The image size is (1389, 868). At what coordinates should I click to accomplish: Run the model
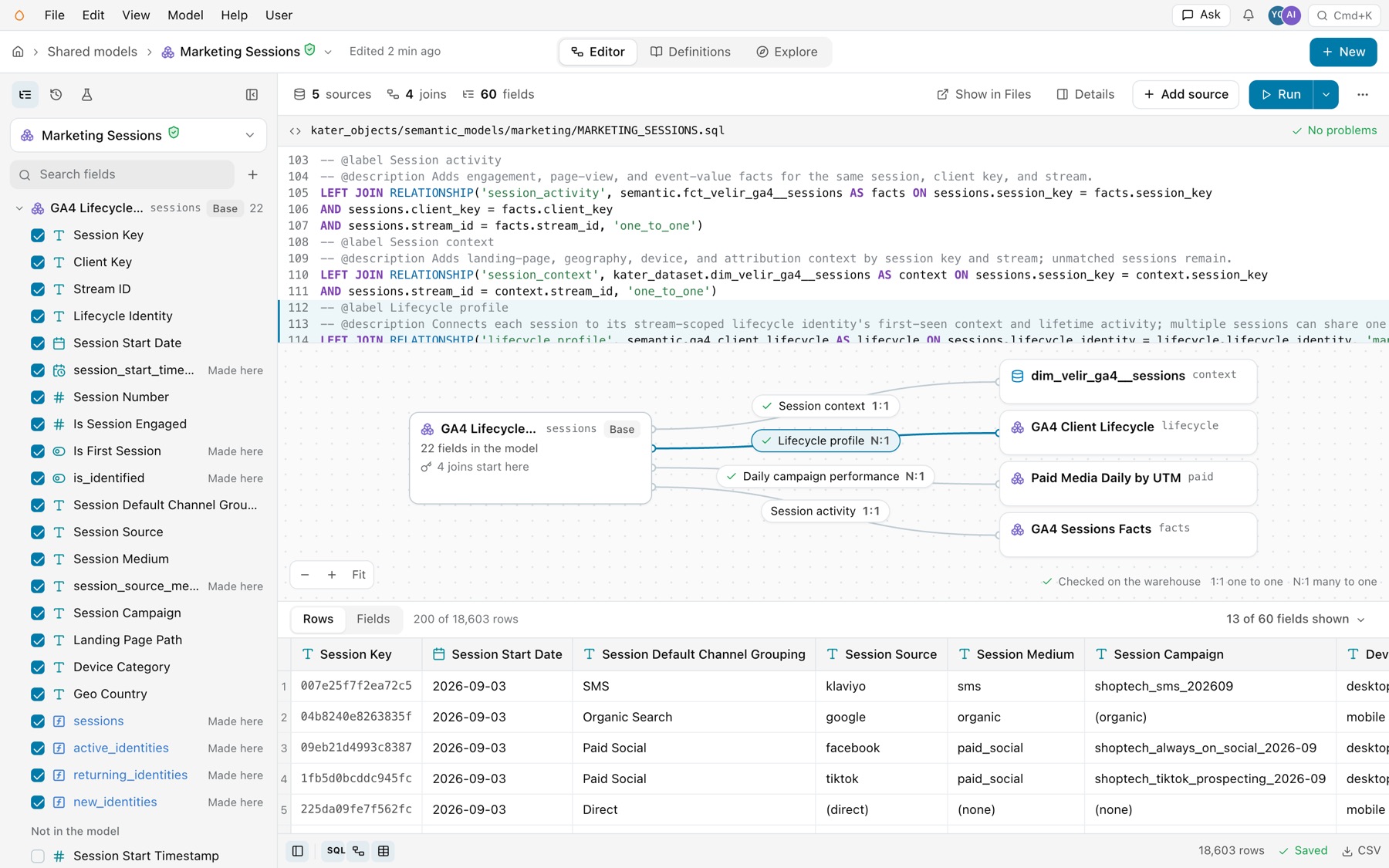1282,94
